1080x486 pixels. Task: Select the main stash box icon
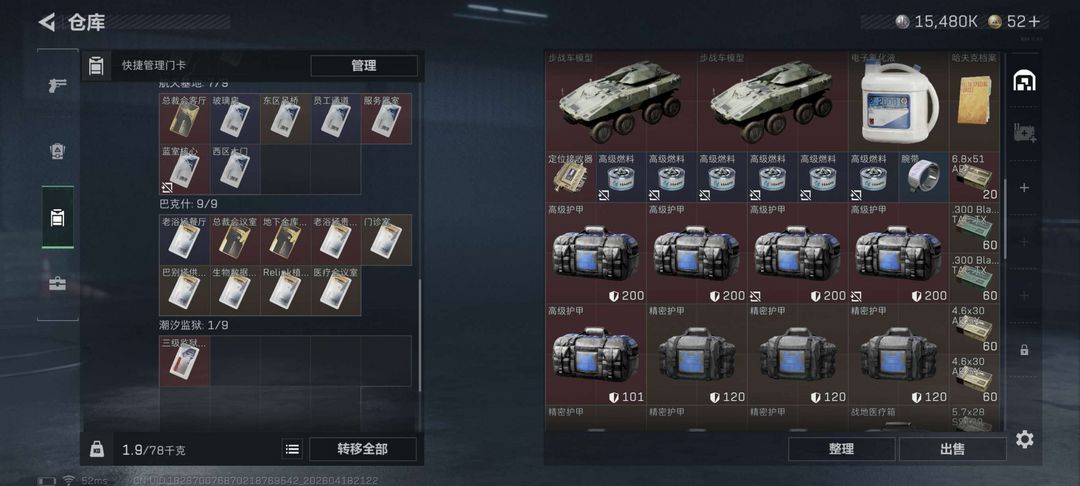point(1024,81)
